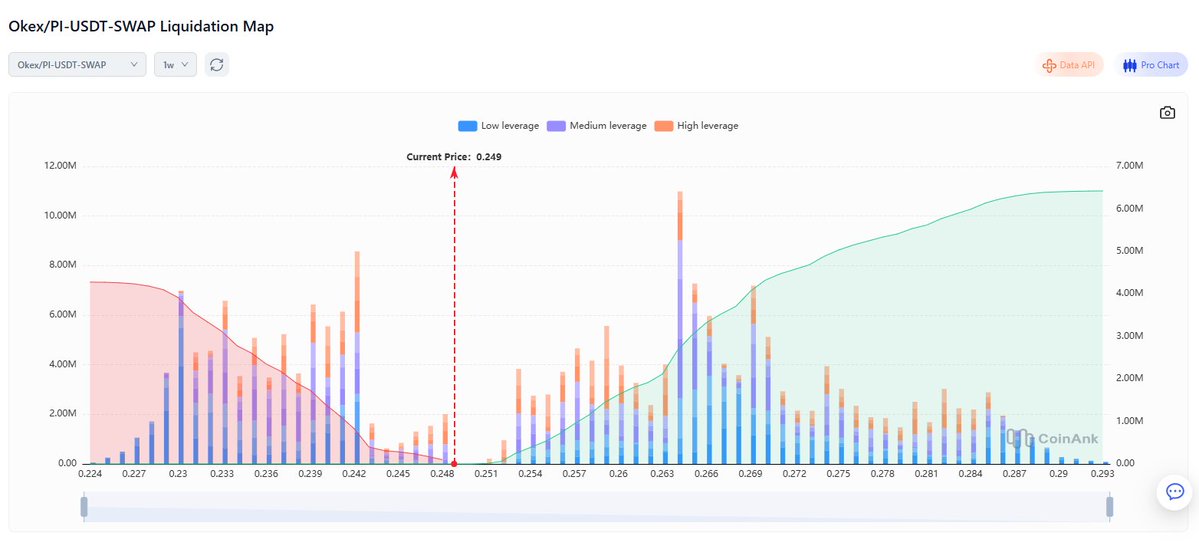Screen dimensions: 1199x546
Task: Toggle the High leverage legend series
Action: click(x=696, y=125)
